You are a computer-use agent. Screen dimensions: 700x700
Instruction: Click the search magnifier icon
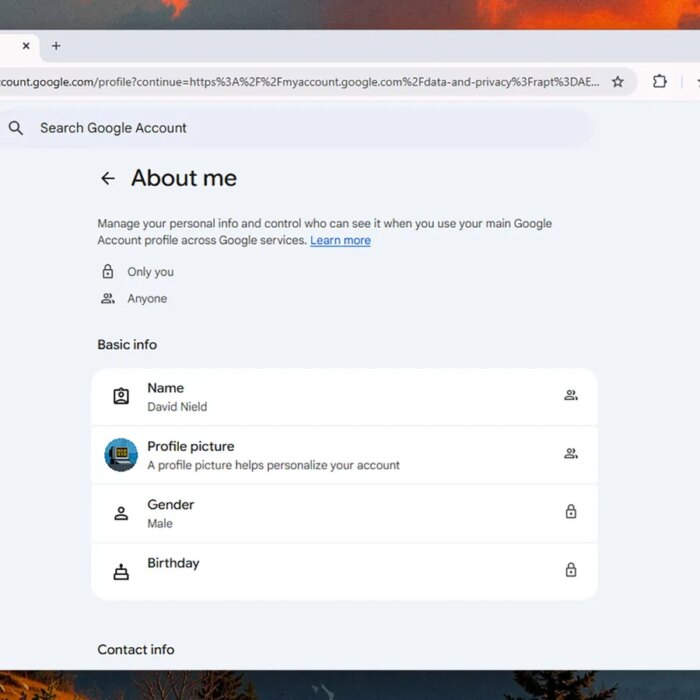point(16,128)
